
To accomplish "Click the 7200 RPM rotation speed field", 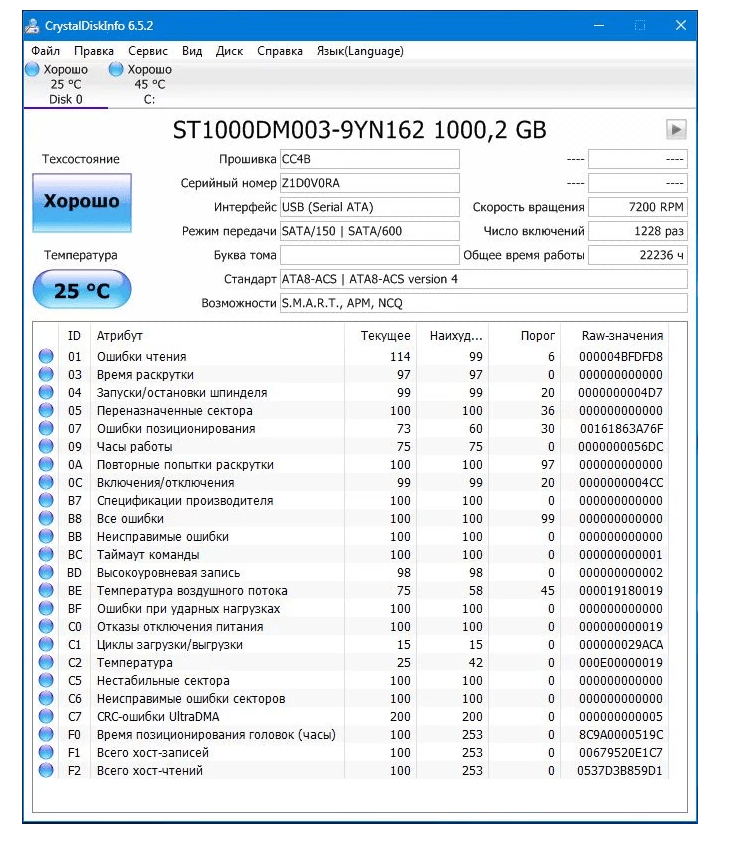I will [638, 207].
